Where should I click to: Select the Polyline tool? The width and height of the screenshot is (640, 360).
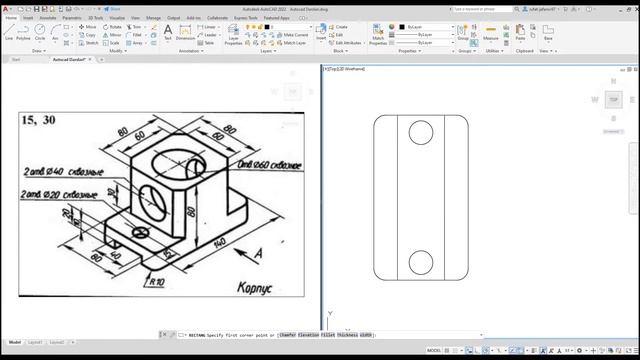23,32
